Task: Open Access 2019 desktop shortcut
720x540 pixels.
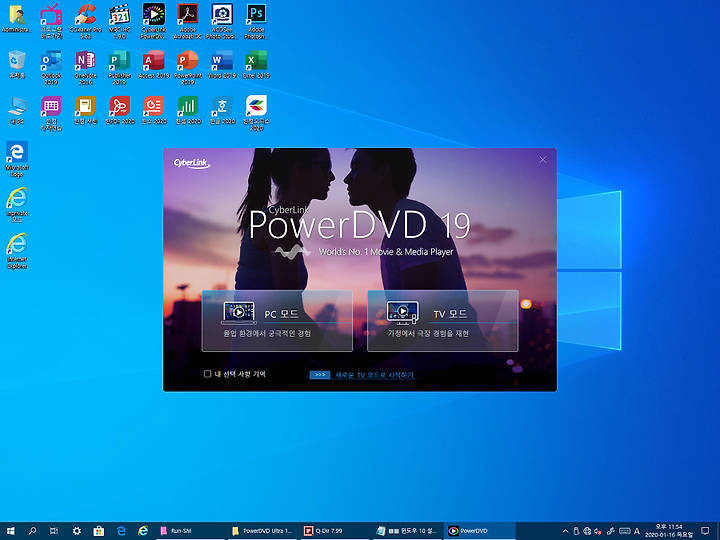Action: coord(154,64)
